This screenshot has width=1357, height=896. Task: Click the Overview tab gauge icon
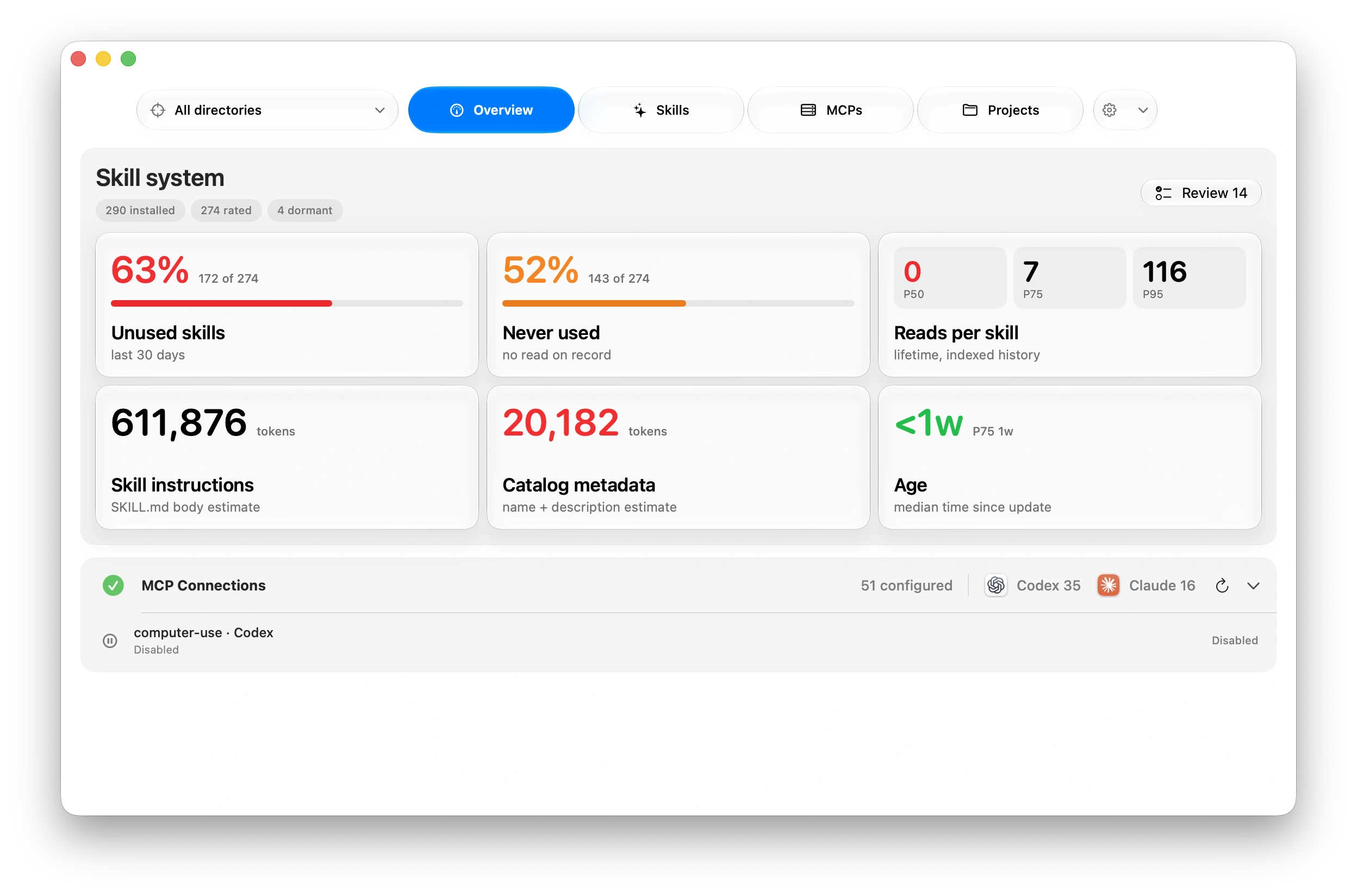pos(457,110)
